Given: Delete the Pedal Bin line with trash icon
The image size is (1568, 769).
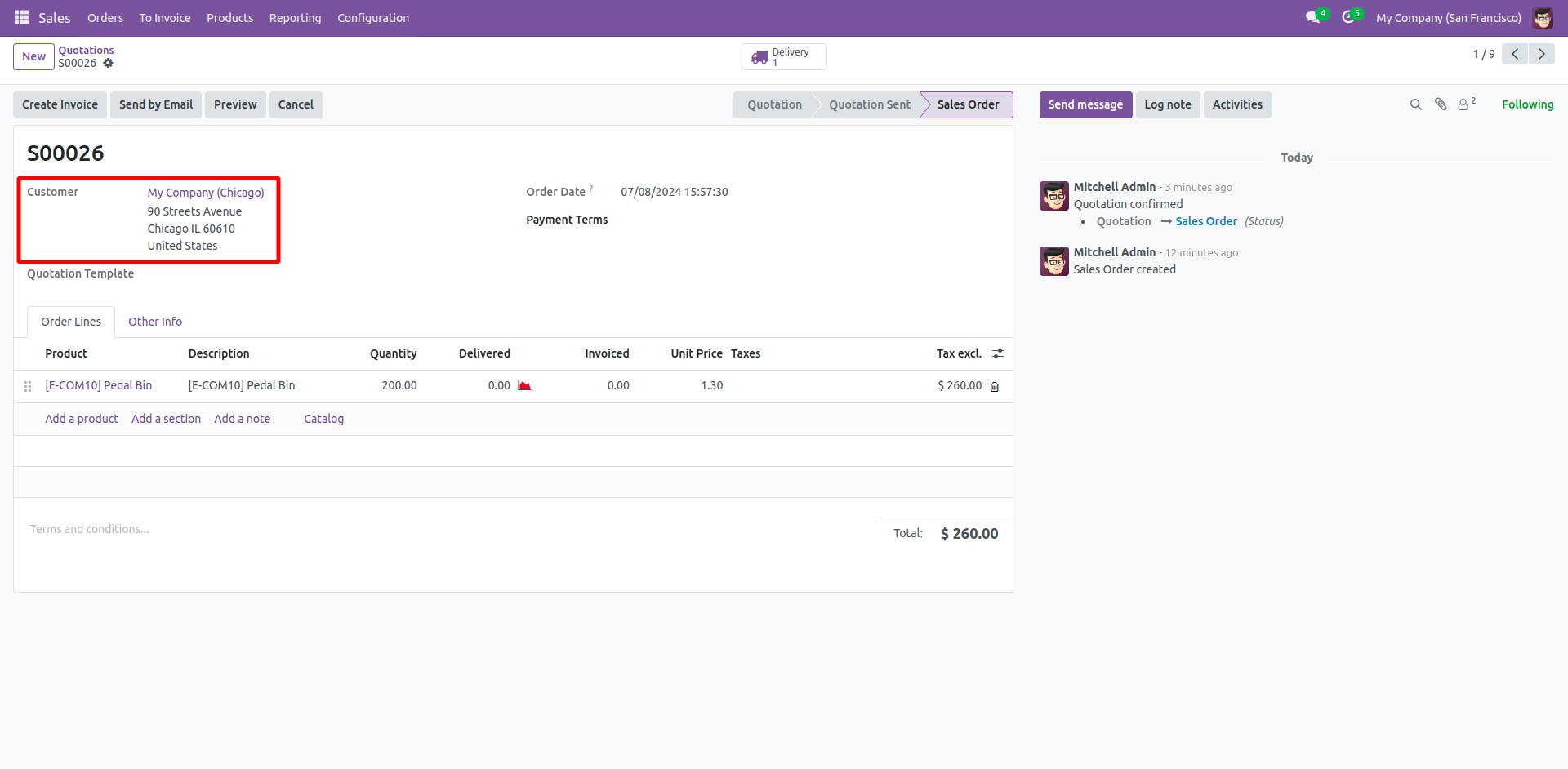Looking at the screenshot, I should point(995,386).
